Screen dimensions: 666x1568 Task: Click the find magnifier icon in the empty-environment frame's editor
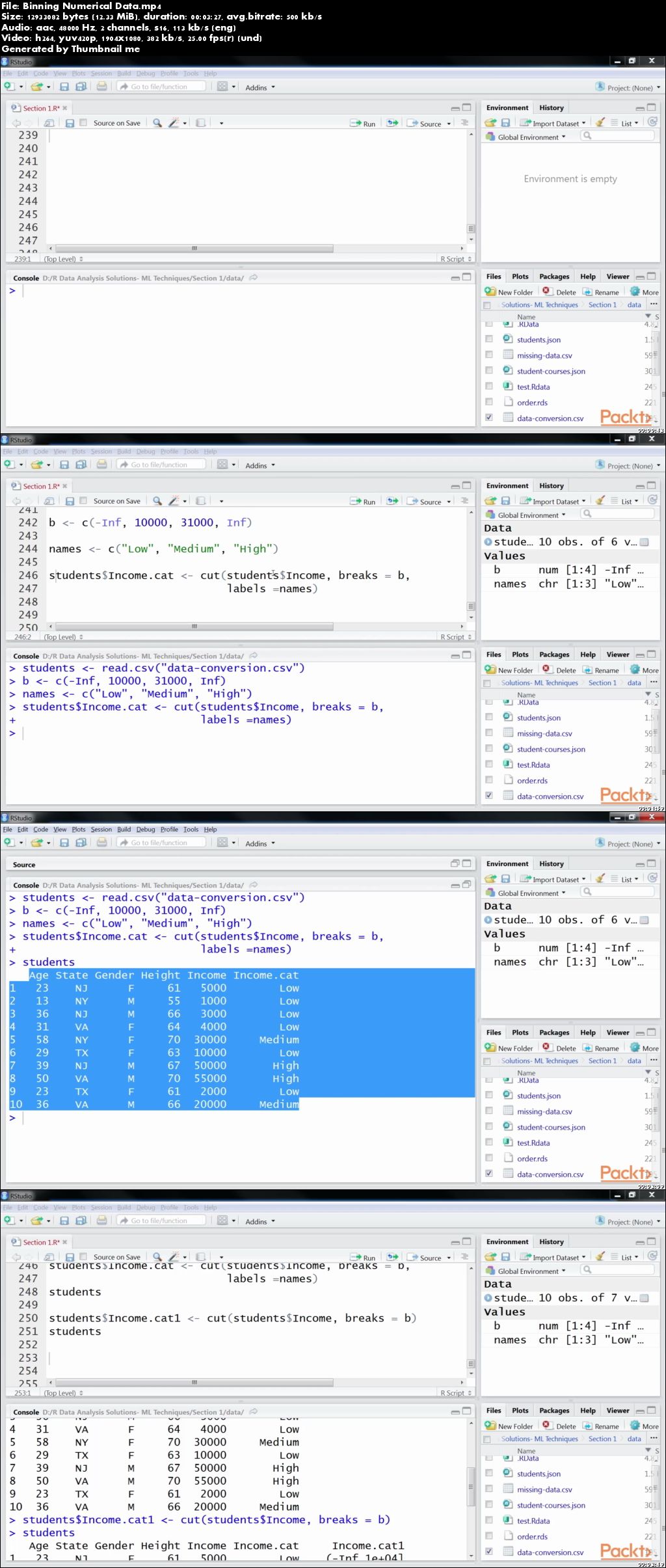(x=157, y=122)
